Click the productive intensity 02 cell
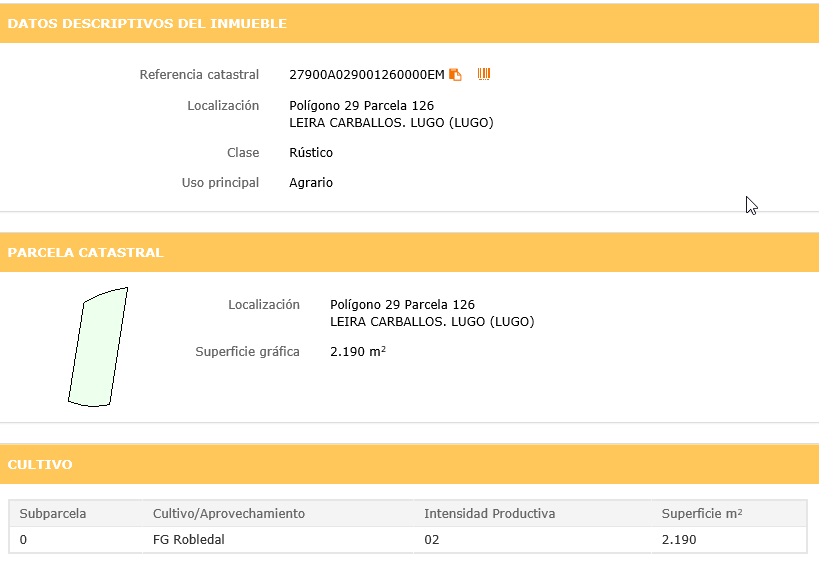Image resolution: width=838 pixels, height=577 pixels. point(432,540)
